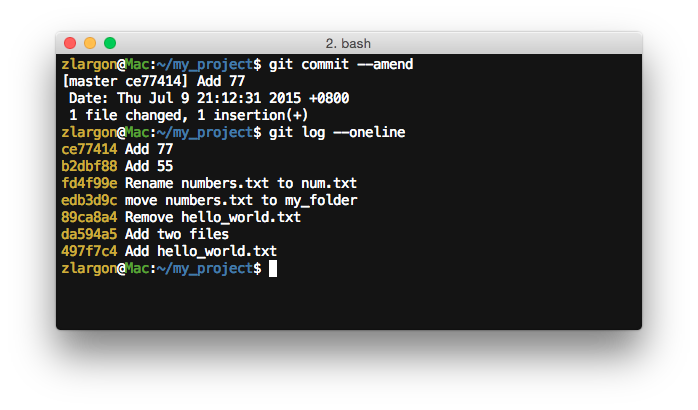
Task: Click '1 file changed, 1 insertion(+)' line
Action: coord(188,115)
